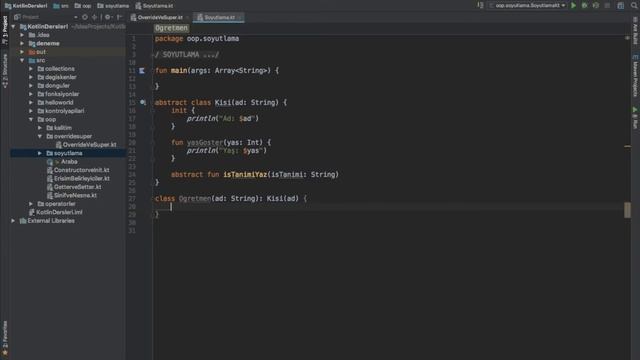Expand the deneme module arrow
This screenshot has width=640, height=360.
click(x=22, y=43)
